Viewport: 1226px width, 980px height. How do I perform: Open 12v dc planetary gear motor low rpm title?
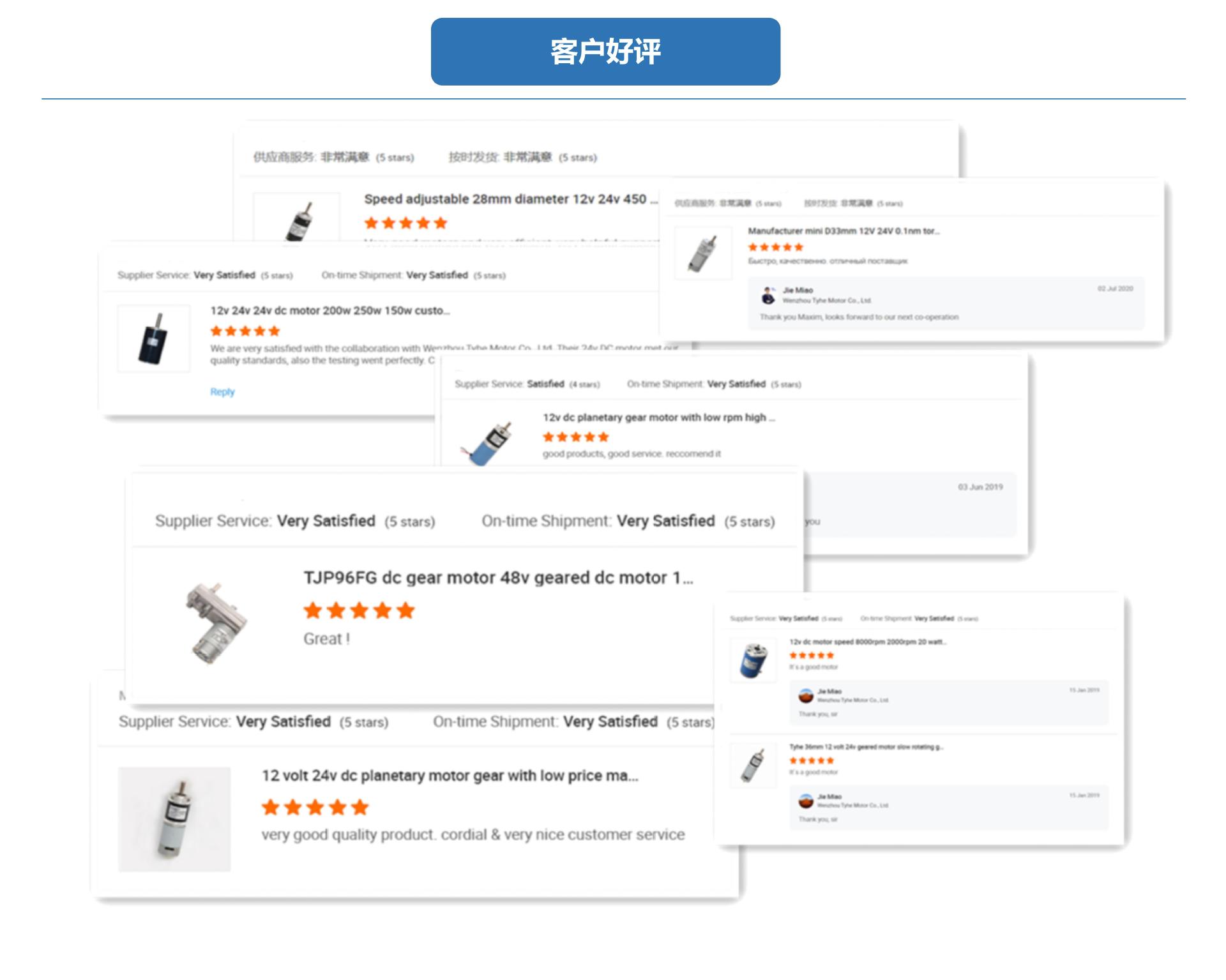click(x=659, y=418)
